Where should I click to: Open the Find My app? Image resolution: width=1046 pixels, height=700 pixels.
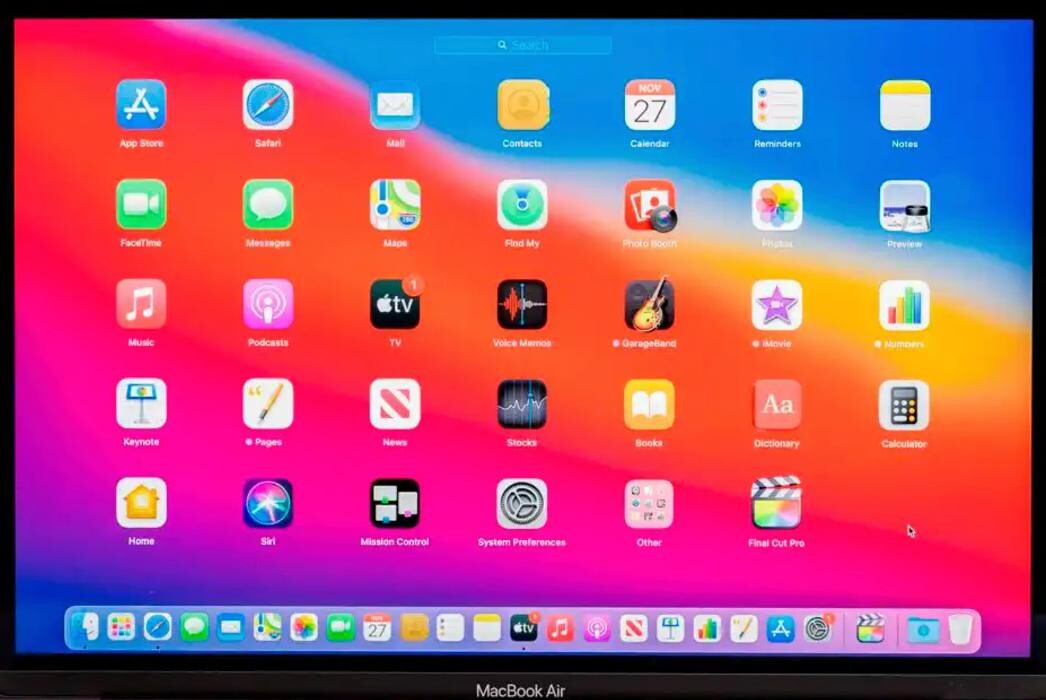click(x=522, y=205)
